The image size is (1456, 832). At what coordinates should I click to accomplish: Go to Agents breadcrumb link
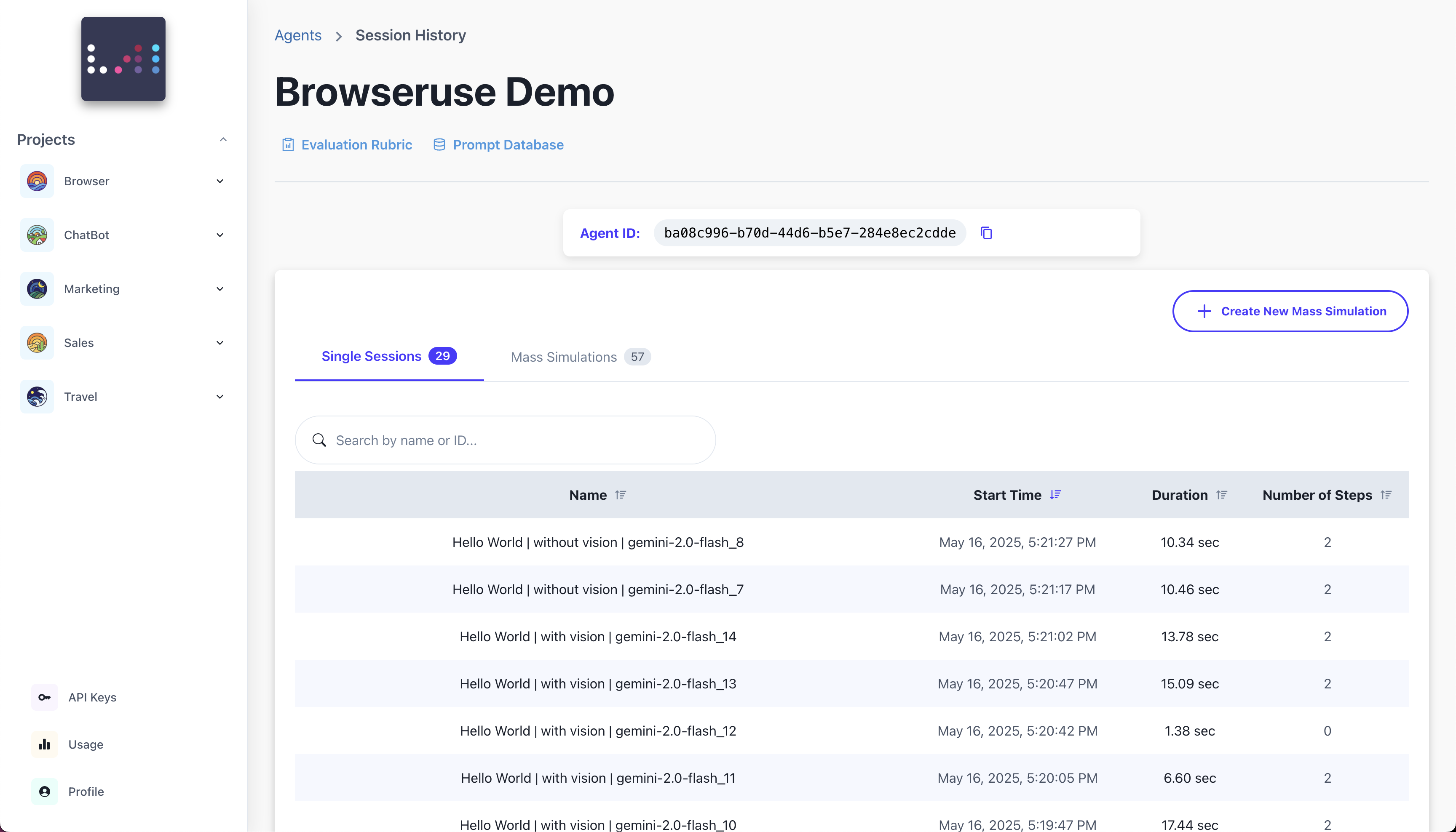[298, 35]
